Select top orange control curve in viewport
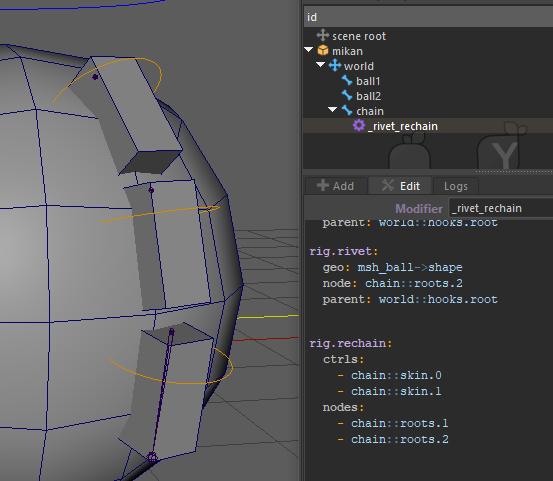 coord(107,80)
